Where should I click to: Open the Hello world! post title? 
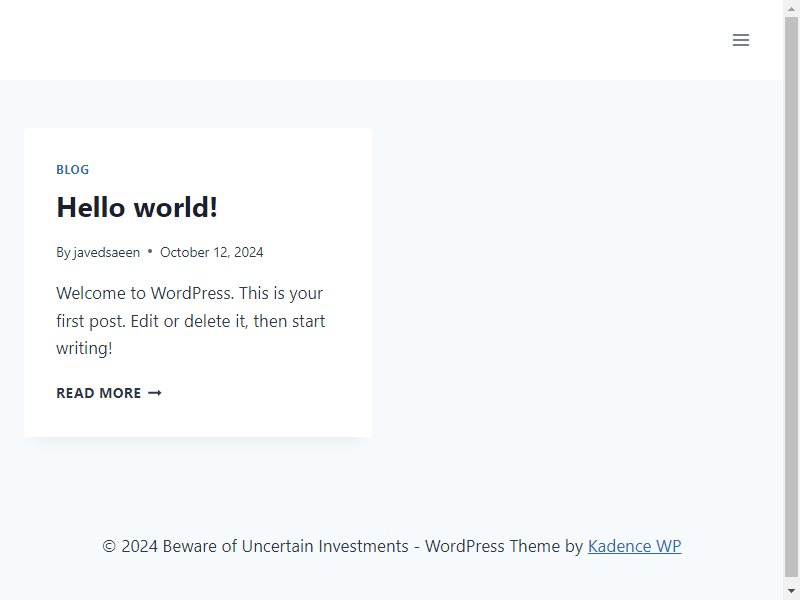click(x=137, y=207)
